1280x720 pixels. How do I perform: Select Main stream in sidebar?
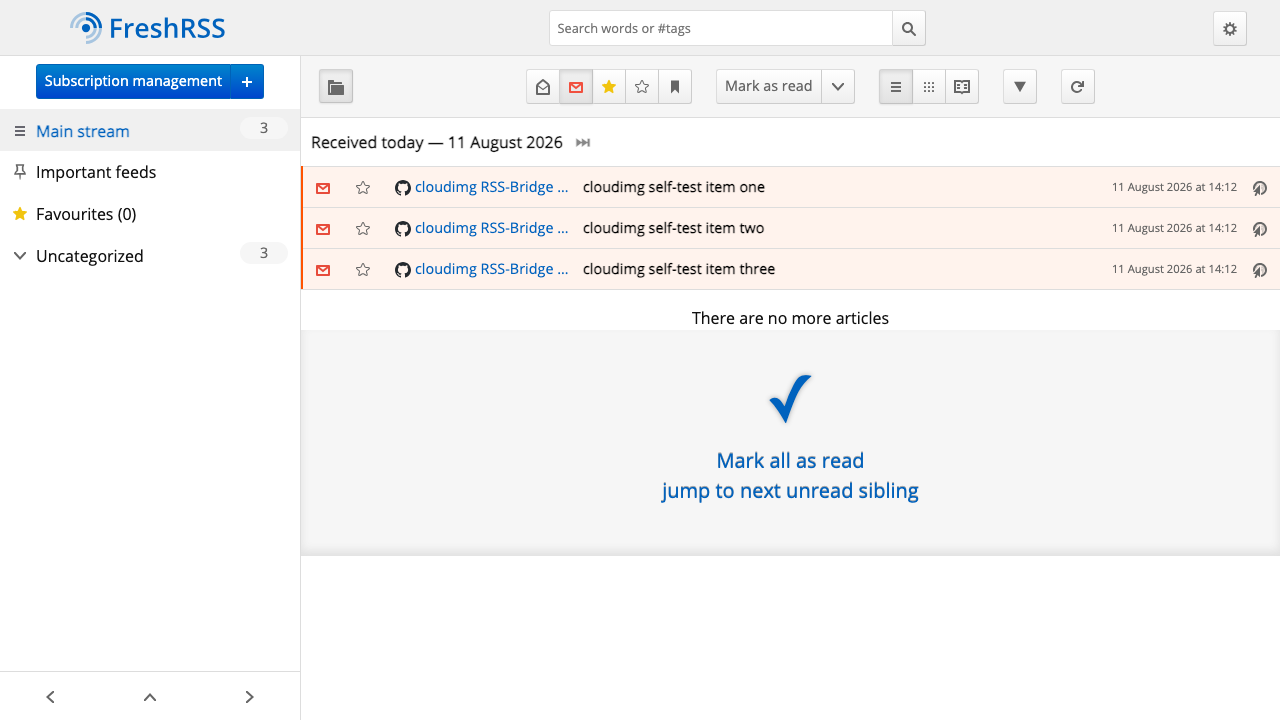click(x=83, y=131)
